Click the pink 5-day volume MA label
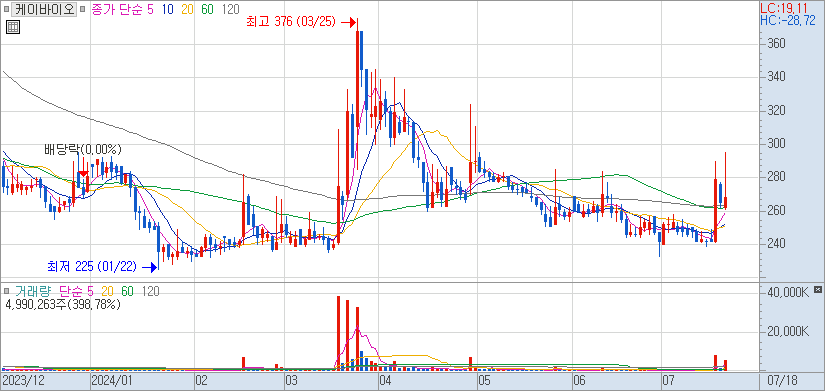The height and width of the screenshot is (391, 825). (x=91, y=291)
